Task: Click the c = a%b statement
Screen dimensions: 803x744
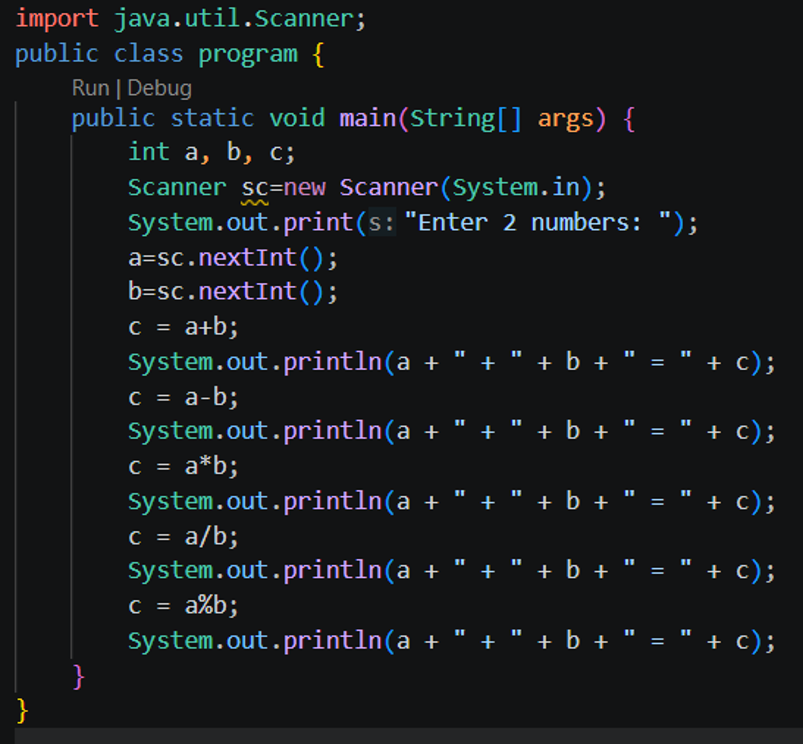Action: click(x=183, y=606)
